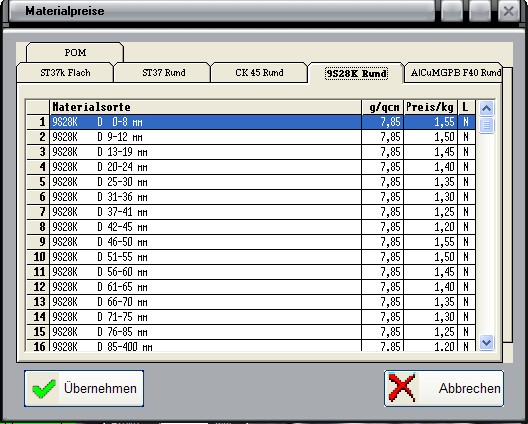Click density 7,85 in row 12
The height and width of the screenshot is (424, 528).
[x=383, y=287]
